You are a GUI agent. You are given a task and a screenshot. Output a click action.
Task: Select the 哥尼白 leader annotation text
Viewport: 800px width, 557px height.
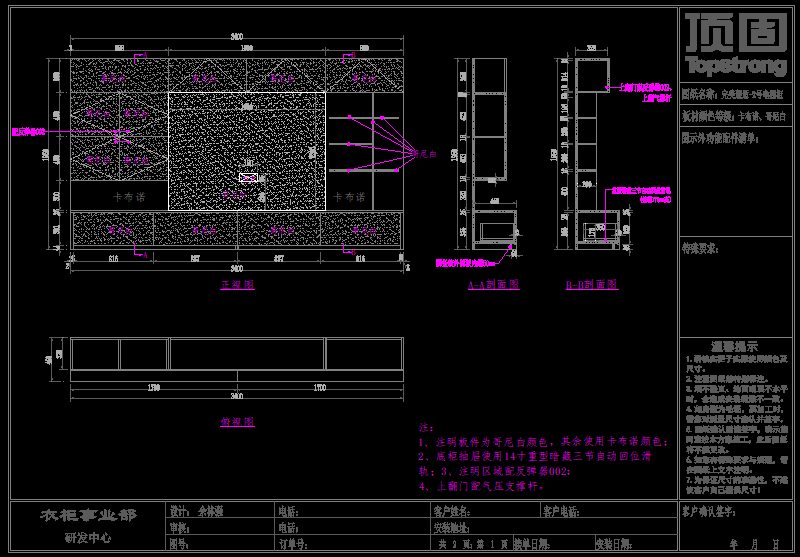tap(426, 154)
